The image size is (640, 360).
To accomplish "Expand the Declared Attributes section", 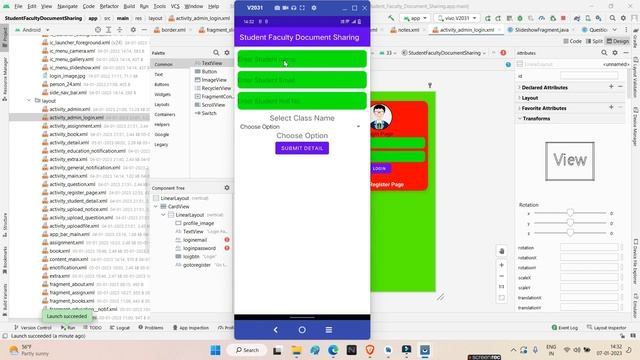I will (x=519, y=88).
